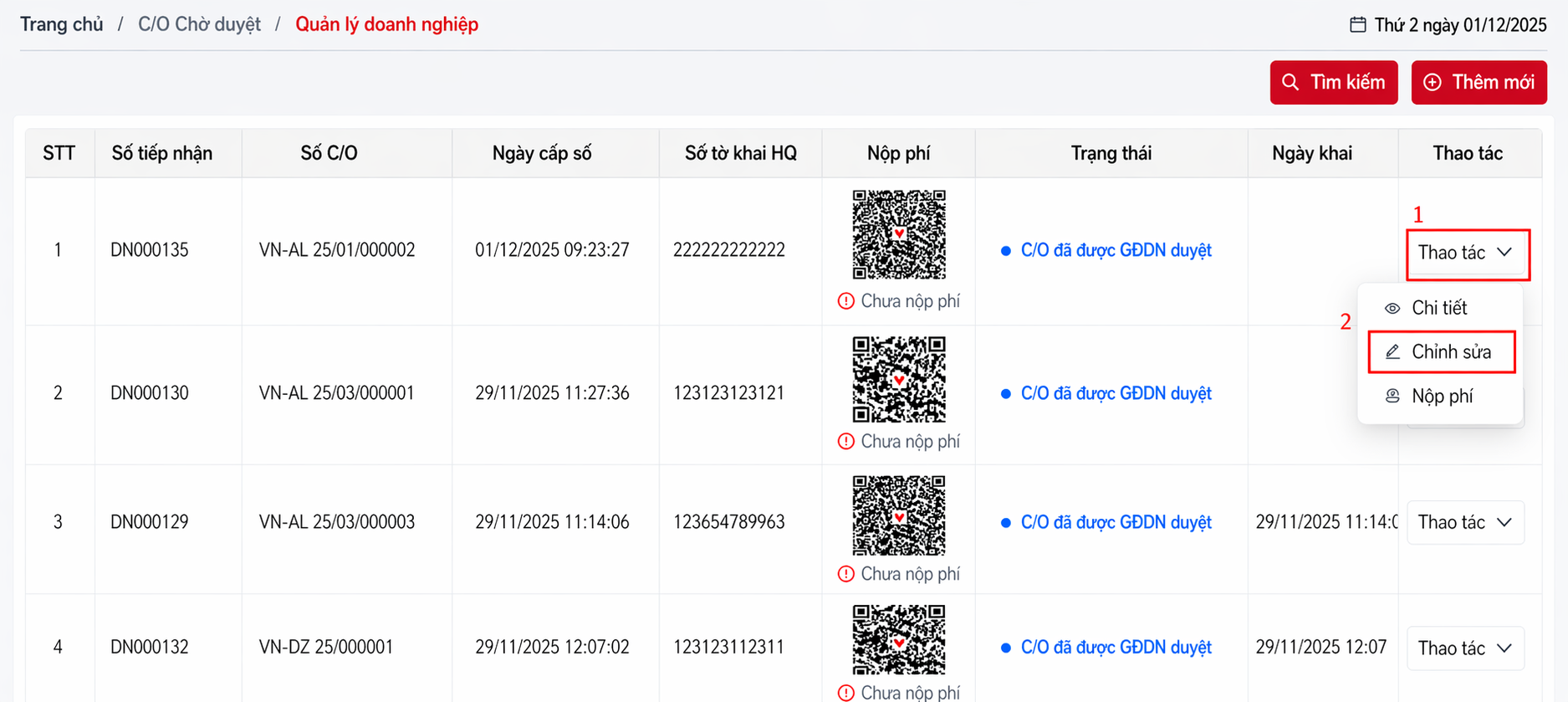The image size is (1568, 702).
Task: Open Thao tác dropdown for DN000129
Action: pos(1466,523)
